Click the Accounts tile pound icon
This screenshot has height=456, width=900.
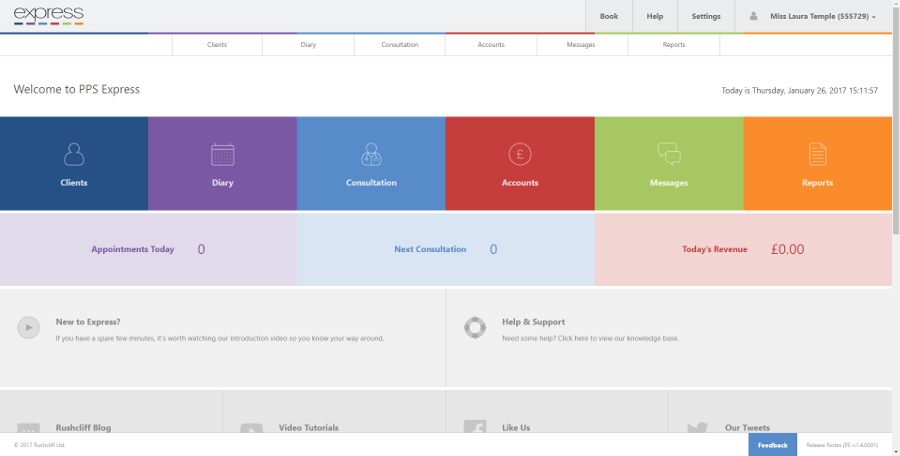pyautogui.click(x=520, y=154)
